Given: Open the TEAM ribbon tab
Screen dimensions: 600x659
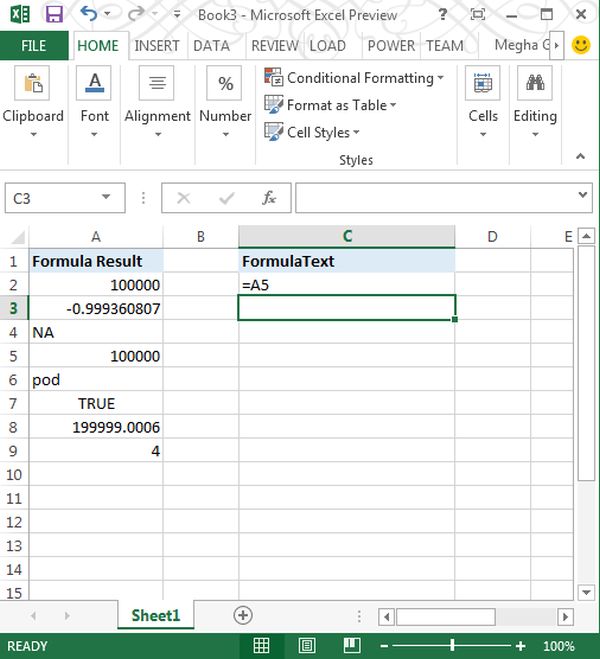Looking at the screenshot, I should 445,45.
